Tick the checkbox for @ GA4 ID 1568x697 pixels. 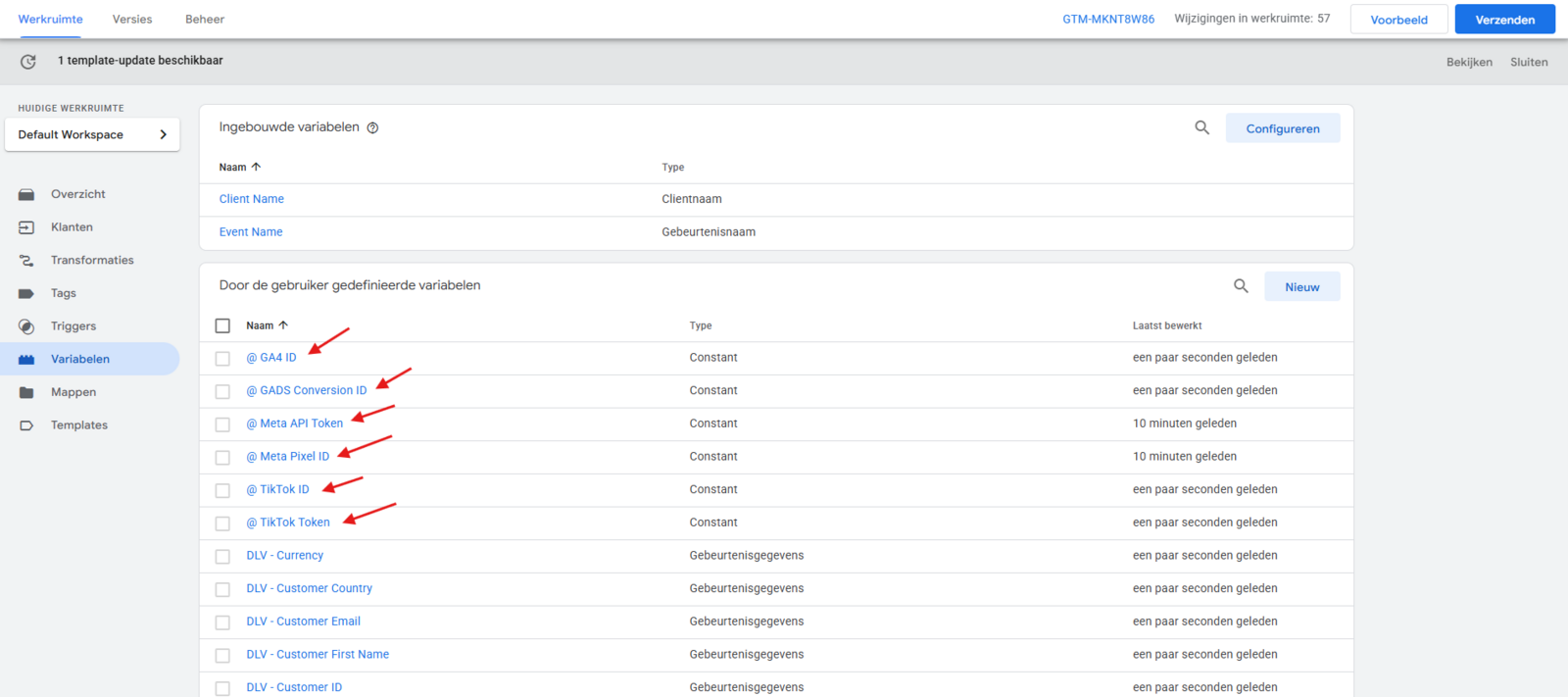(222, 359)
